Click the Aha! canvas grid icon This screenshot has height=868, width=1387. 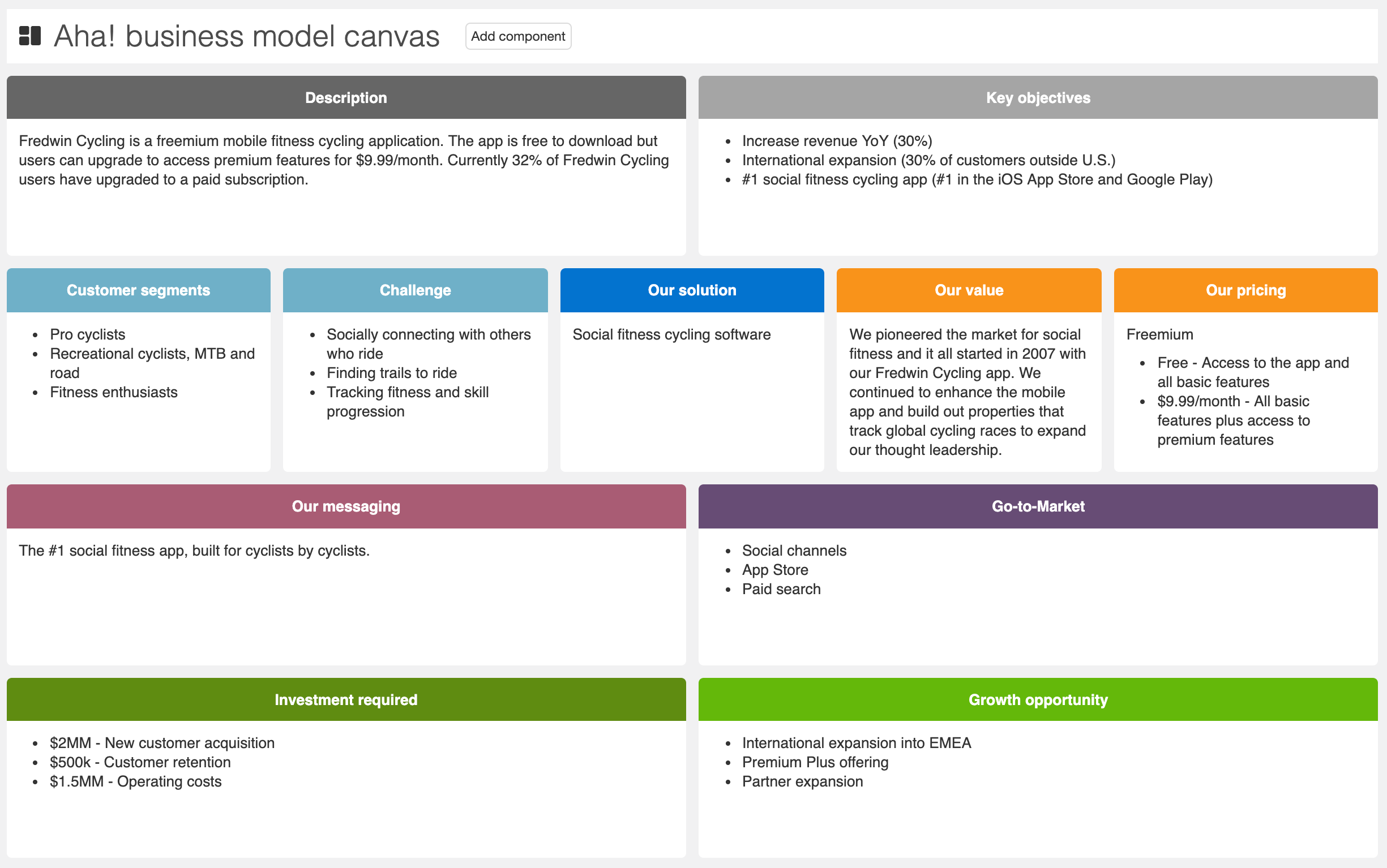coord(30,36)
